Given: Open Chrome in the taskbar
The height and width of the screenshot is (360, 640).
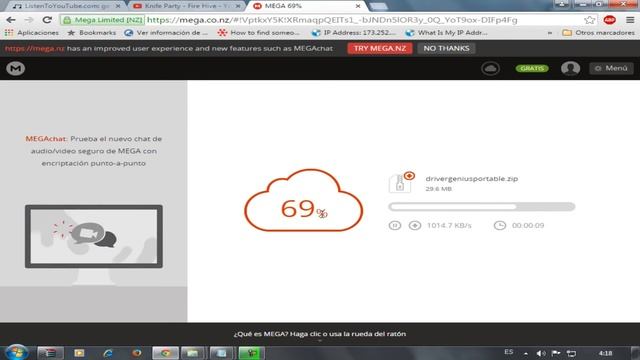Looking at the screenshot, I should 165,353.
